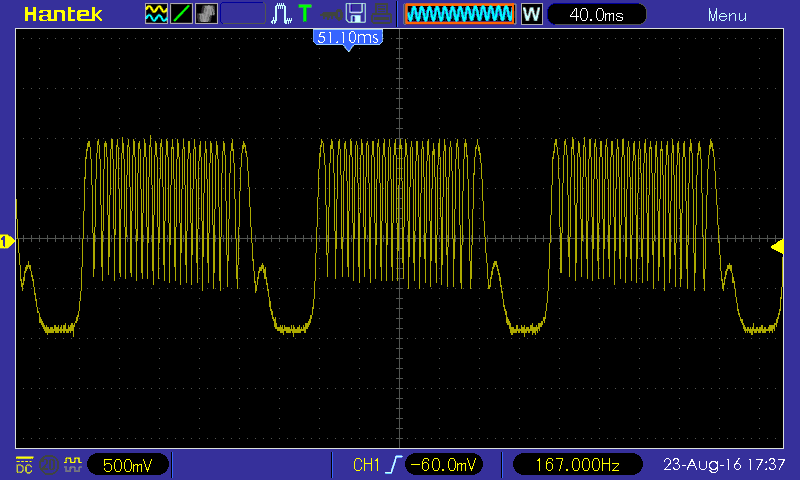Click the square wave invert icon
Viewport: 800px width, 480px height.
click(x=72, y=464)
